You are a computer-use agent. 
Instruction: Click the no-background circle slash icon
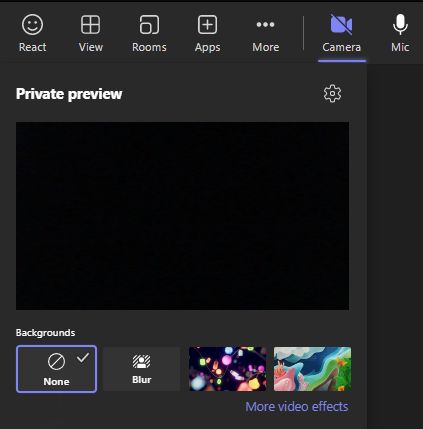click(x=56, y=362)
